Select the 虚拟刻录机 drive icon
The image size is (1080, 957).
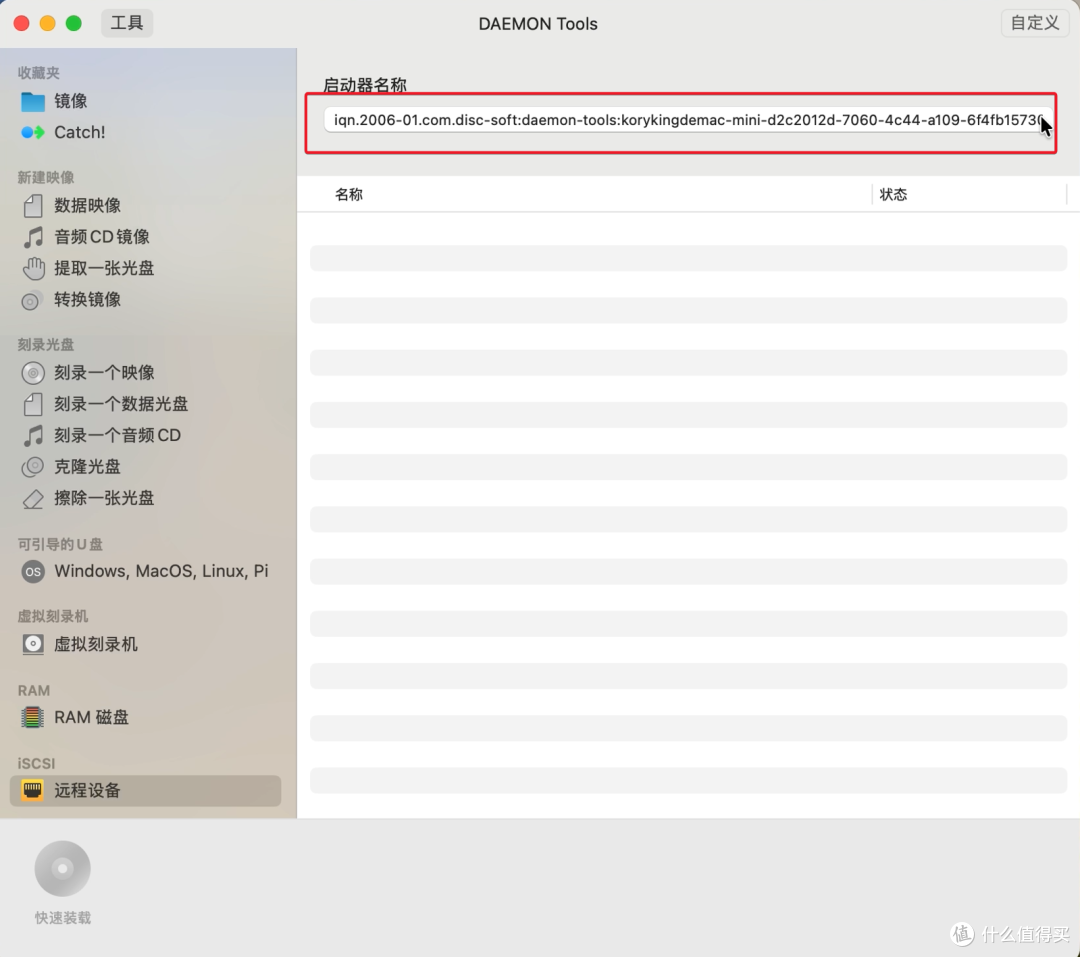pyautogui.click(x=32, y=644)
